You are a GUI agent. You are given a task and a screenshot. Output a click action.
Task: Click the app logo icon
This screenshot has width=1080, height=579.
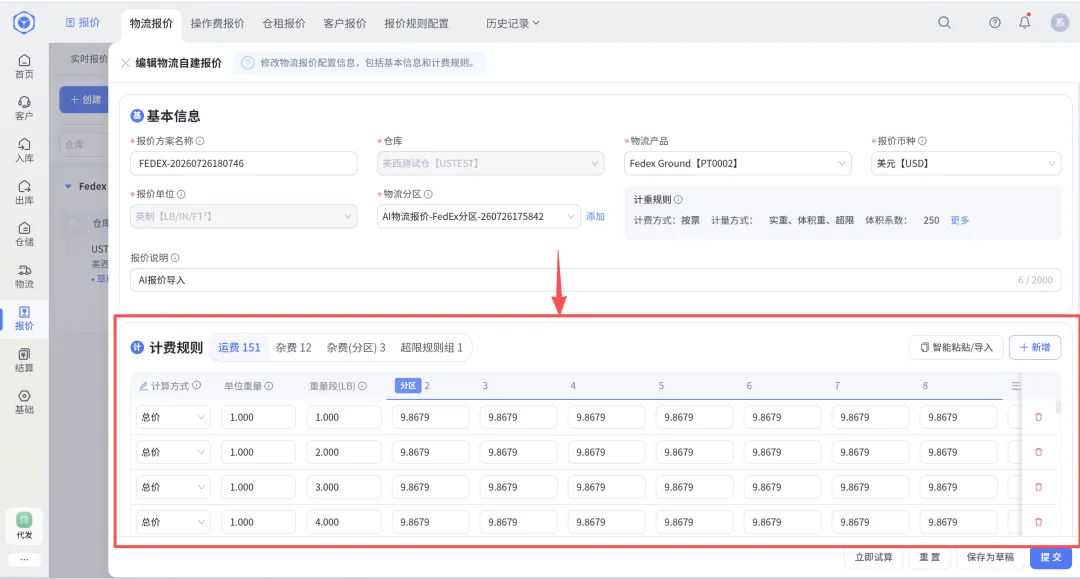tap(24, 23)
